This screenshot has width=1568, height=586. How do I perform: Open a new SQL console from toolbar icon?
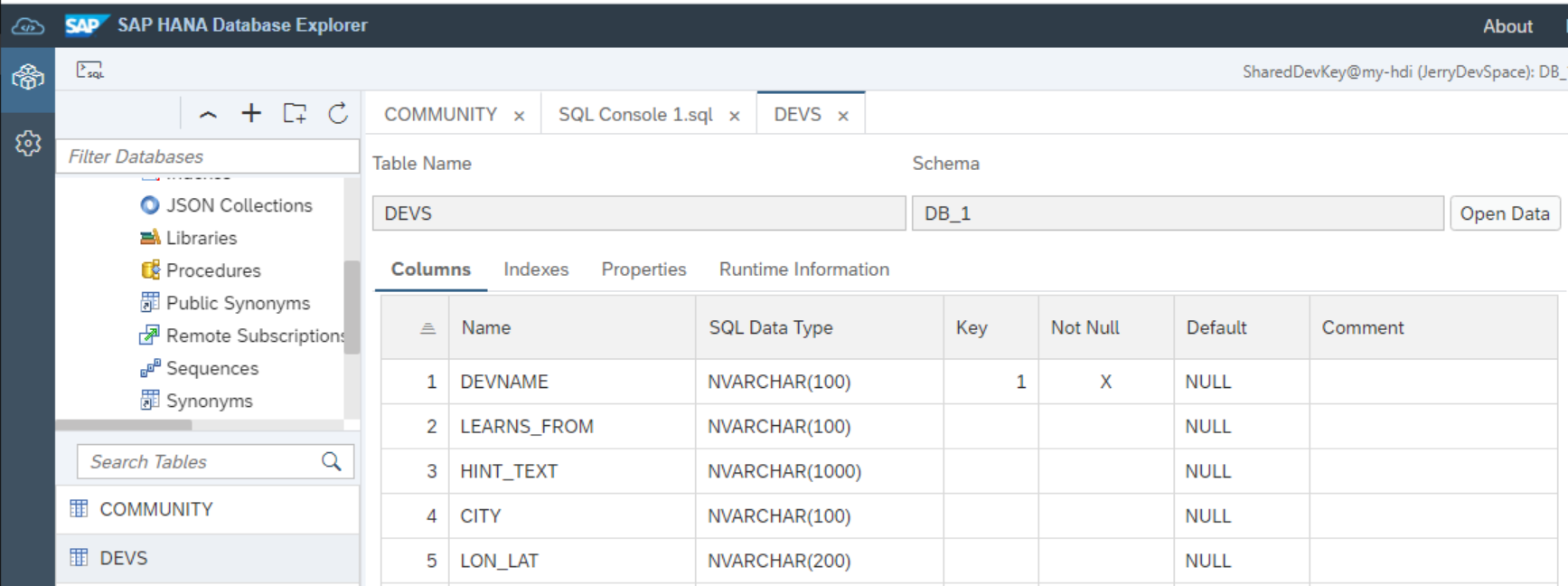[x=89, y=70]
